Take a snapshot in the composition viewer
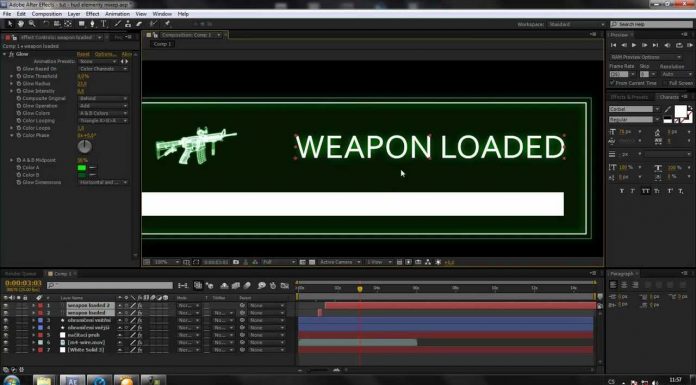 [x=236, y=262]
